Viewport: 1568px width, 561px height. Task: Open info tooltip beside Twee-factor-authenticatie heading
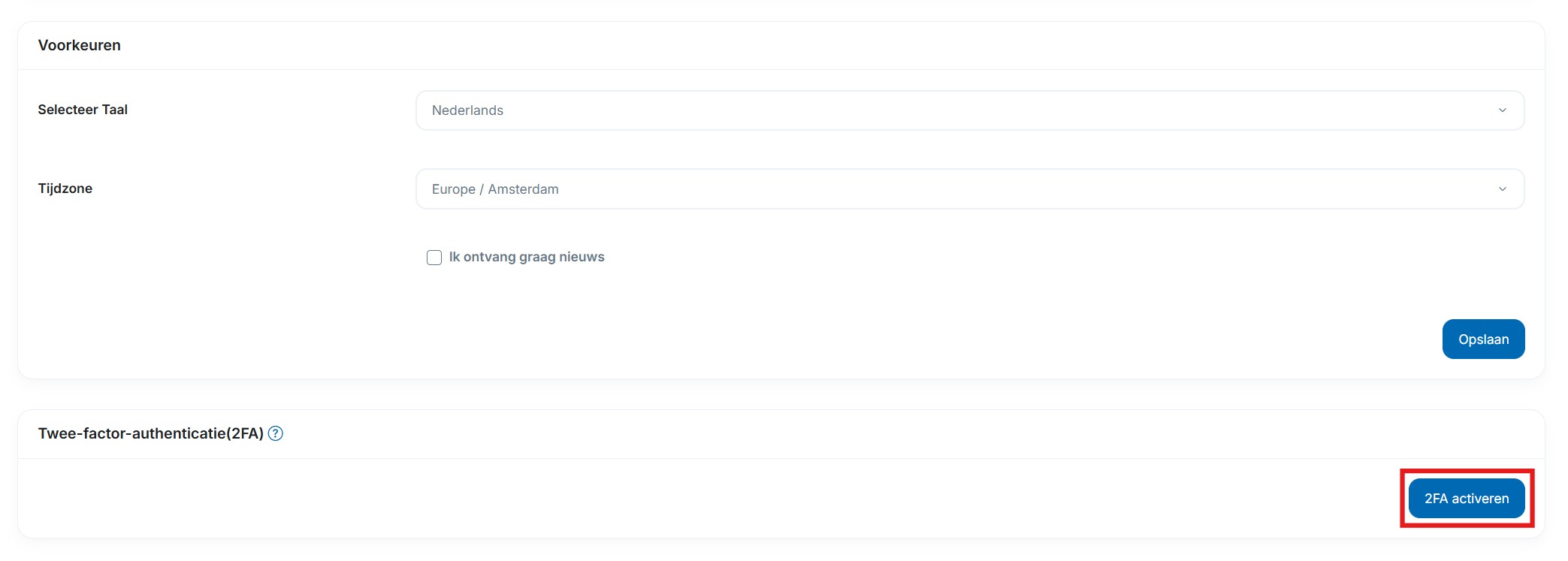coord(276,433)
